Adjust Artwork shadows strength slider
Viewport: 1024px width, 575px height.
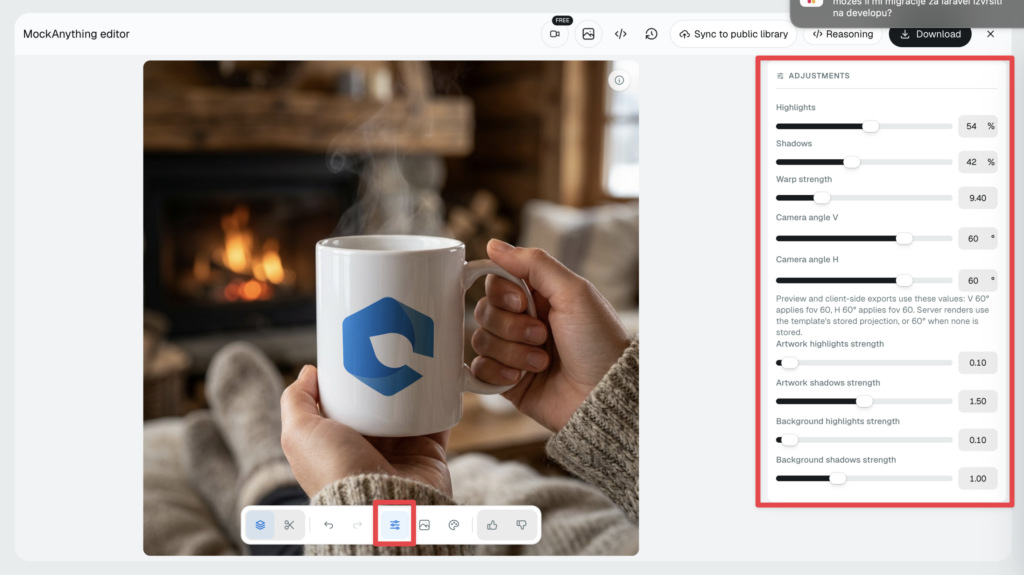click(863, 401)
